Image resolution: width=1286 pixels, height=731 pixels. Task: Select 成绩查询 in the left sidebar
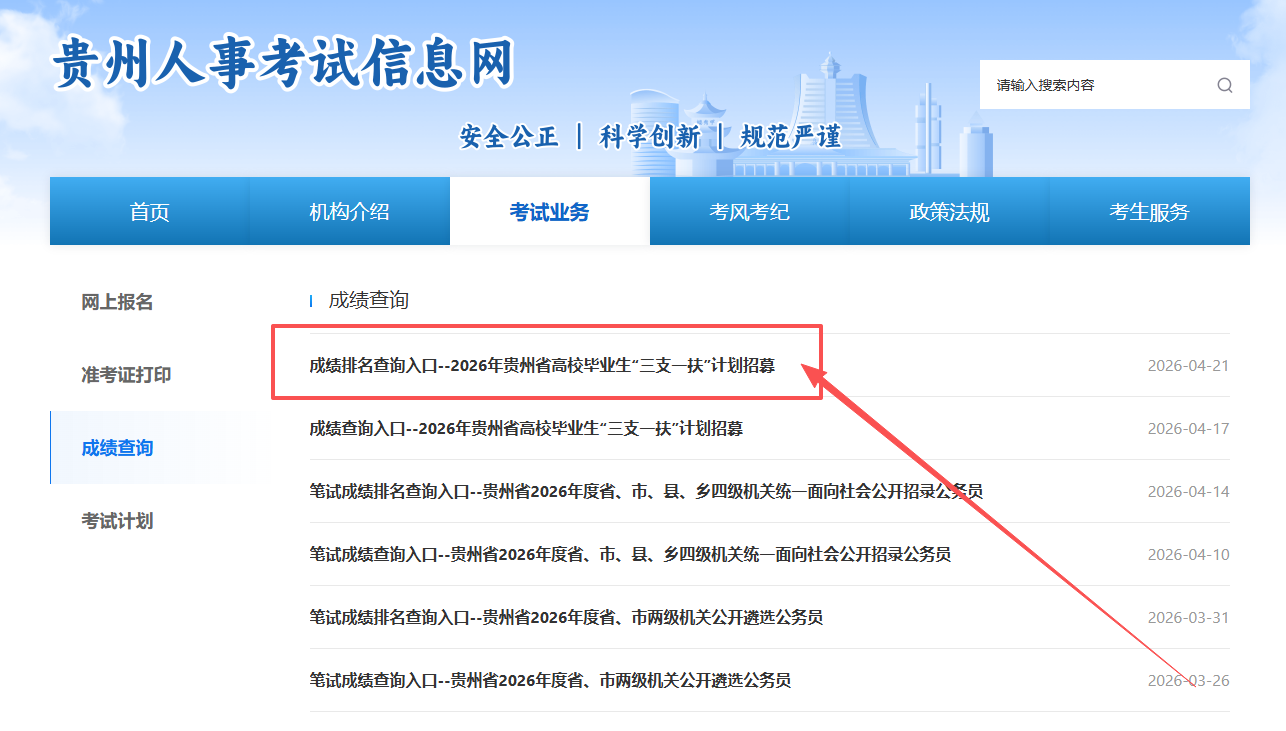[x=117, y=448]
